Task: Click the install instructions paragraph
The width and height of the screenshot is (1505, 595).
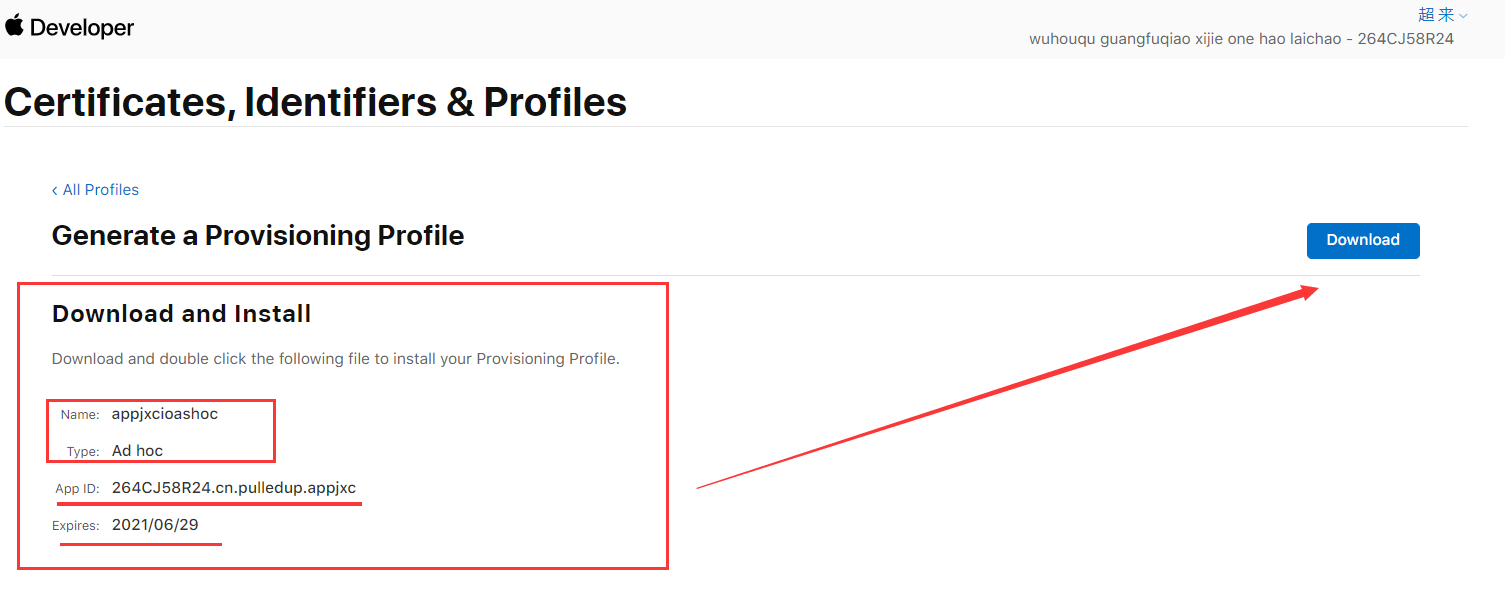Action: click(x=335, y=359)
